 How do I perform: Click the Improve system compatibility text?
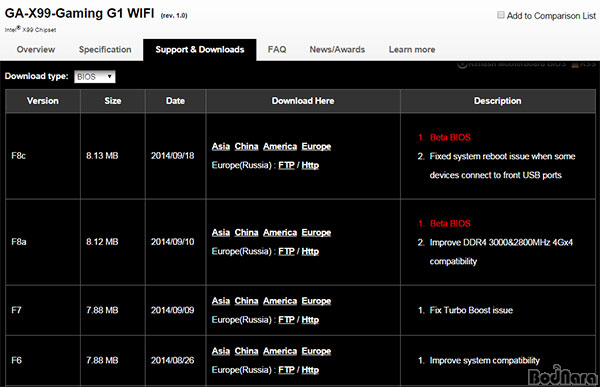point(484,361)
